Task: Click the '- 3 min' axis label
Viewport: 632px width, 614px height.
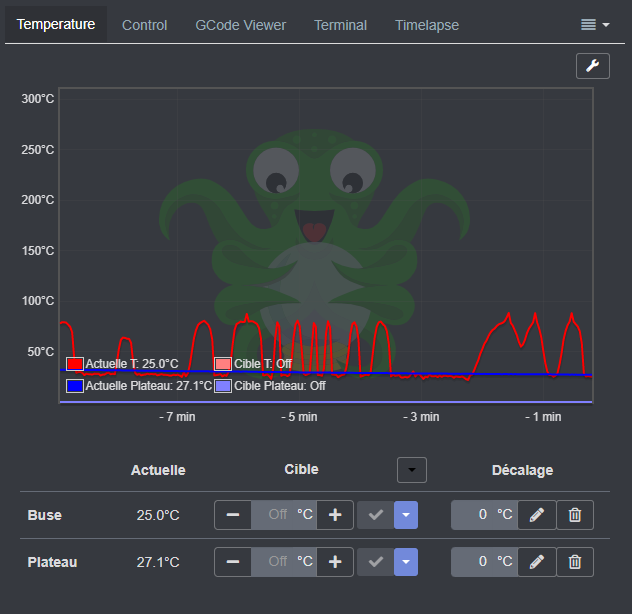Action: [x=422, y=417]
